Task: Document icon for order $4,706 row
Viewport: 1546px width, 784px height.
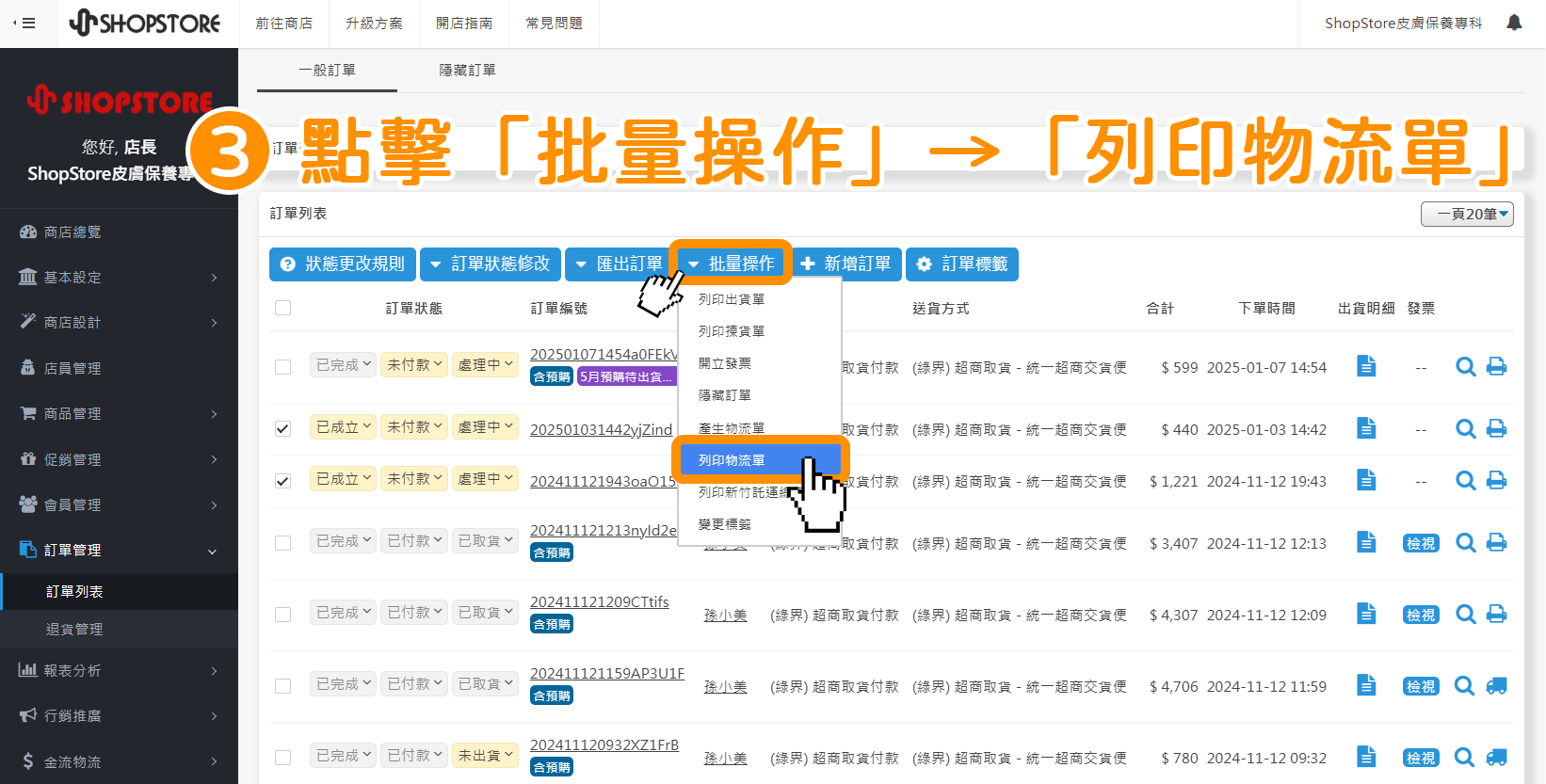Action: (1366, 685)
